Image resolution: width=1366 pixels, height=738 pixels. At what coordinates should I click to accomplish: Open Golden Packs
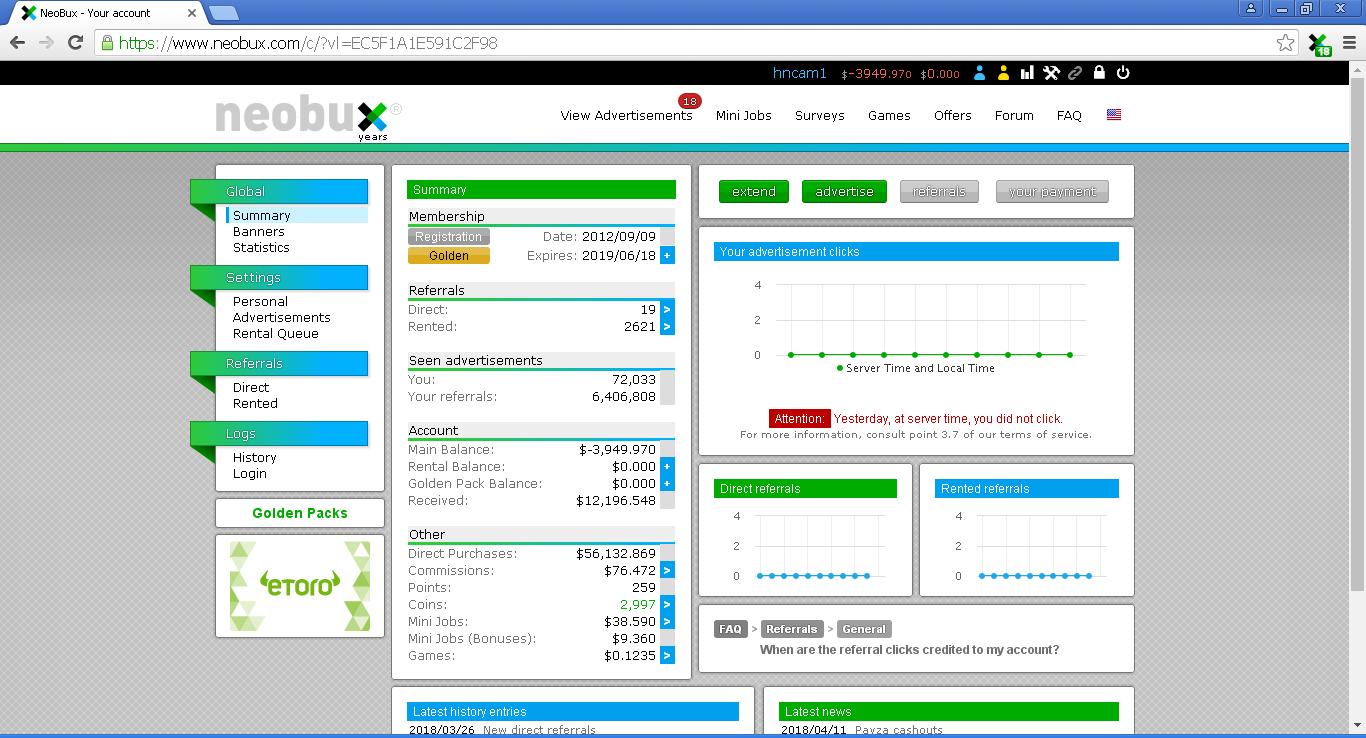click(x=300, y=513)
